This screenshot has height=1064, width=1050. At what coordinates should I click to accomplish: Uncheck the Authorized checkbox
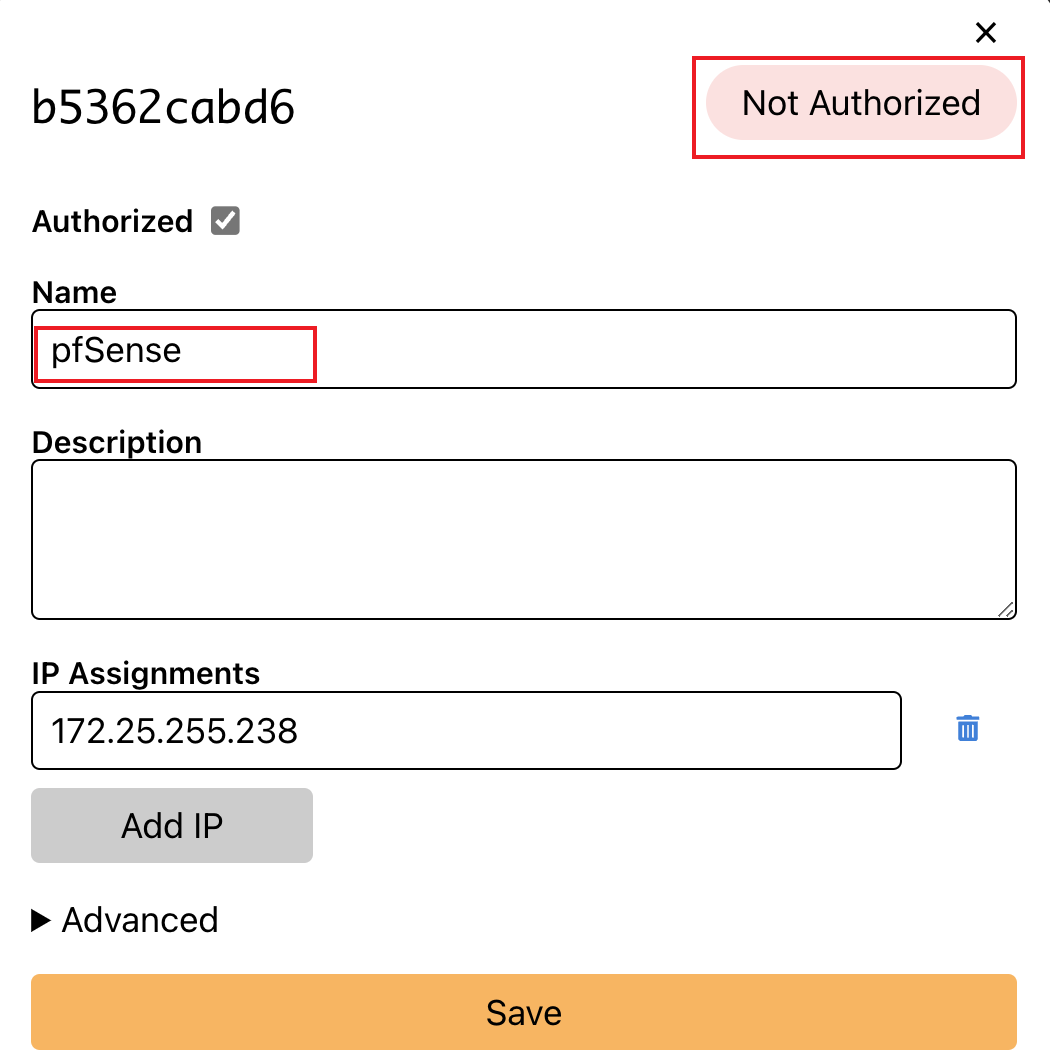[225, 221]
